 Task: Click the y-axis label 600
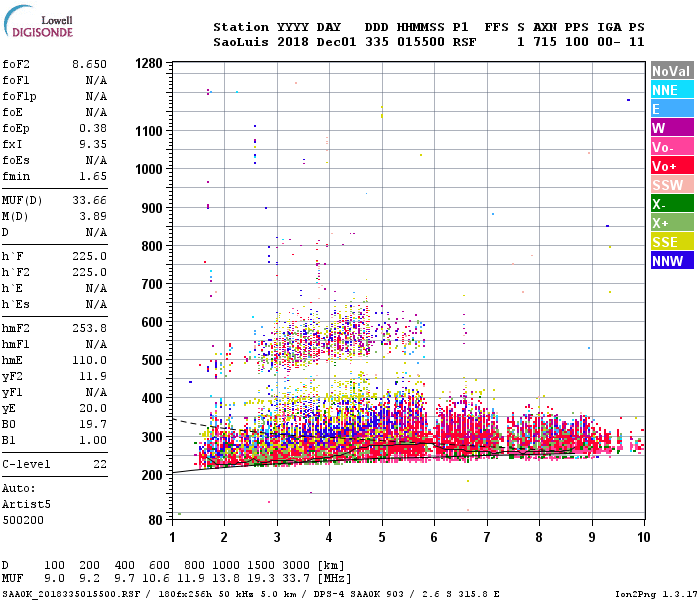pyautogui.click(x=152, y=322)
